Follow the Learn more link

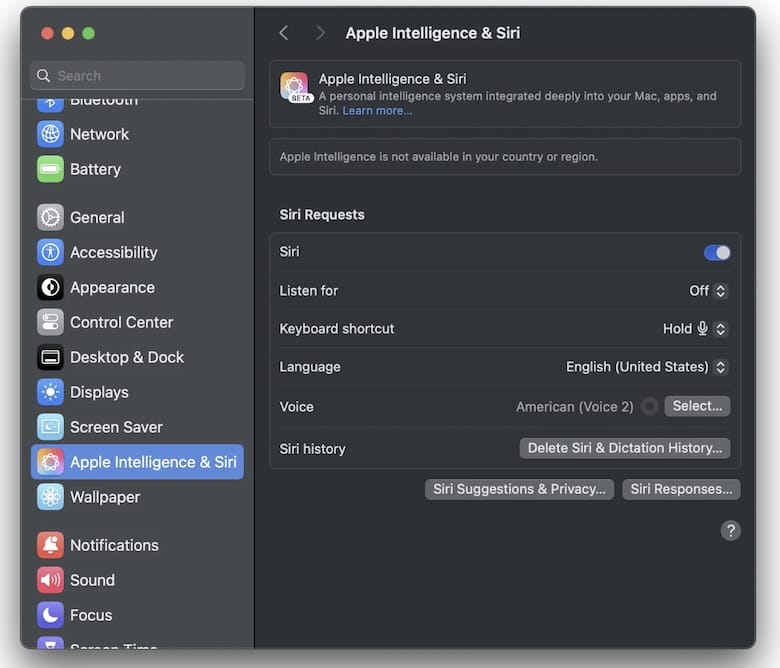(x=377, y=110)
